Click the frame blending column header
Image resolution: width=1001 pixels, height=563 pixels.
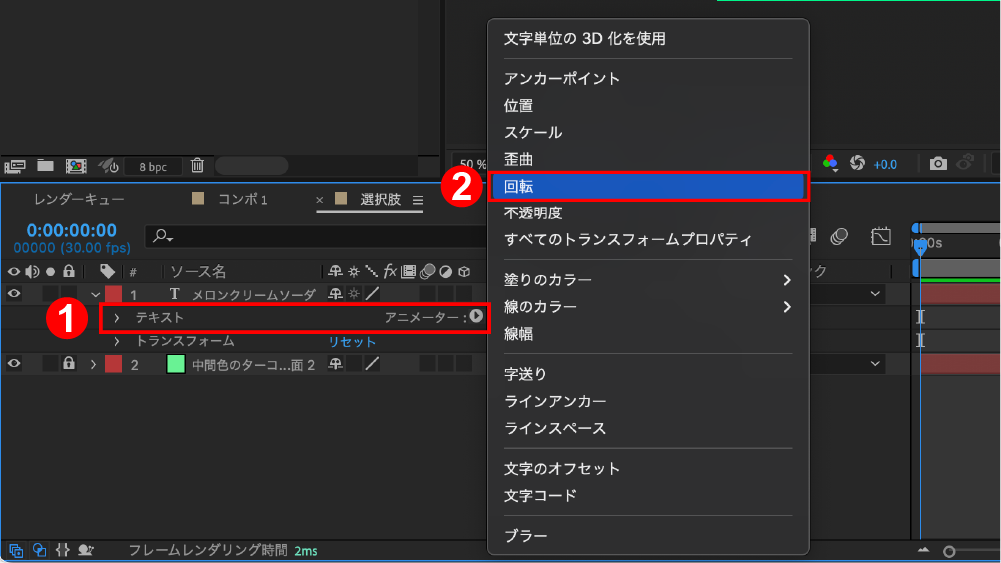click(409, 272)
